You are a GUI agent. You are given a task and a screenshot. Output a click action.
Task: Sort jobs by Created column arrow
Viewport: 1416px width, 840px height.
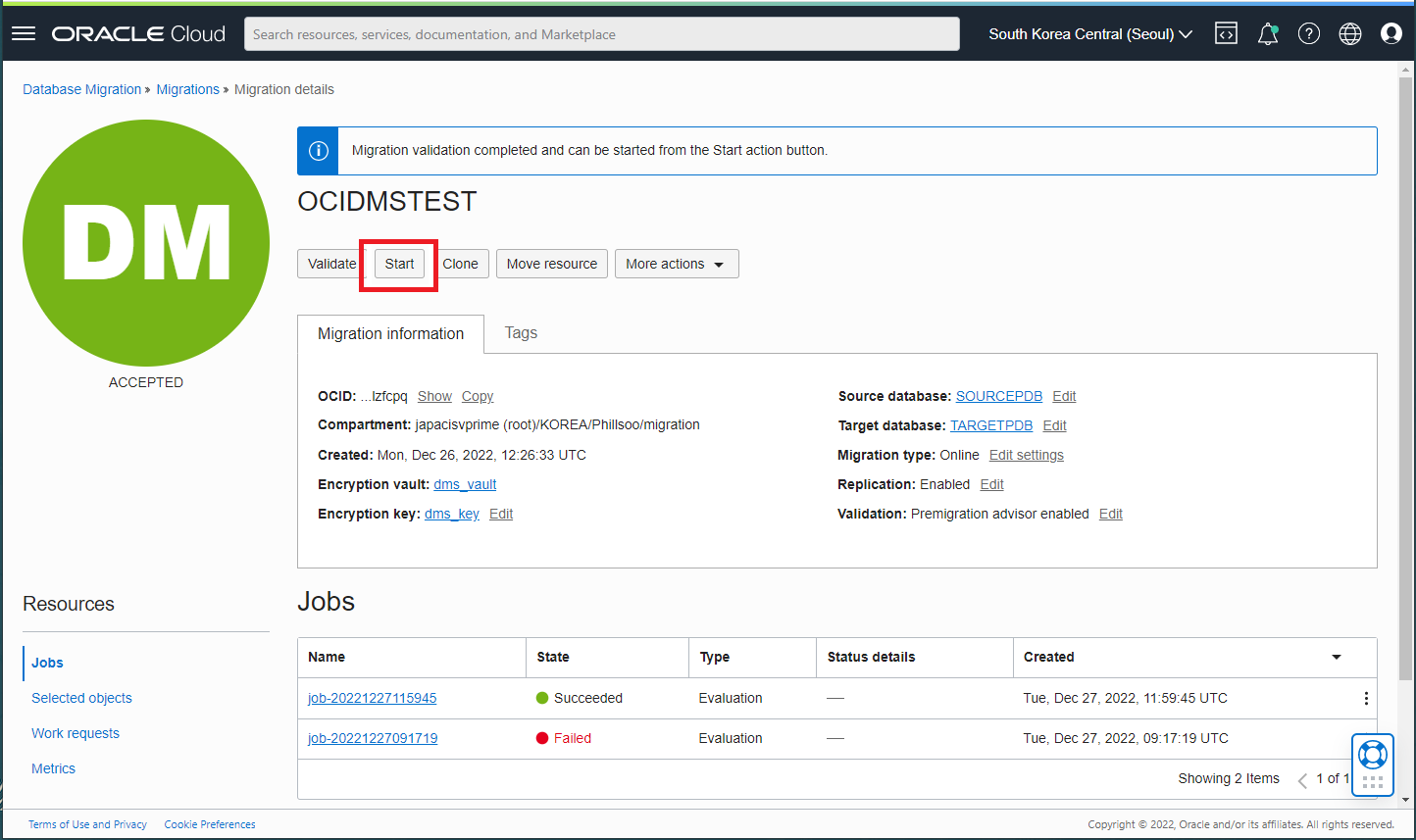pyautogui.click(x=1336, y=657)
